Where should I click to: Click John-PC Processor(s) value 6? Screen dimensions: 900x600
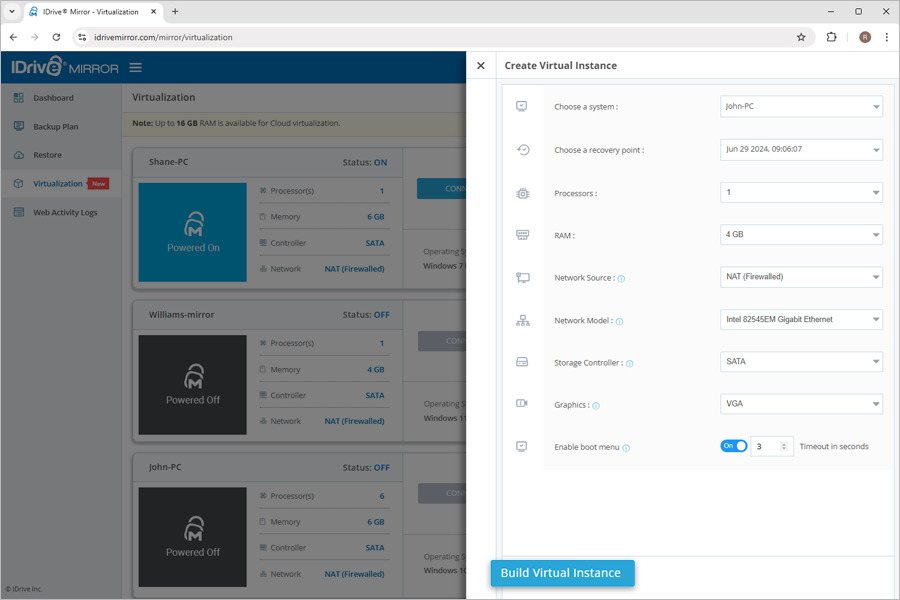[x=382, y=496]
